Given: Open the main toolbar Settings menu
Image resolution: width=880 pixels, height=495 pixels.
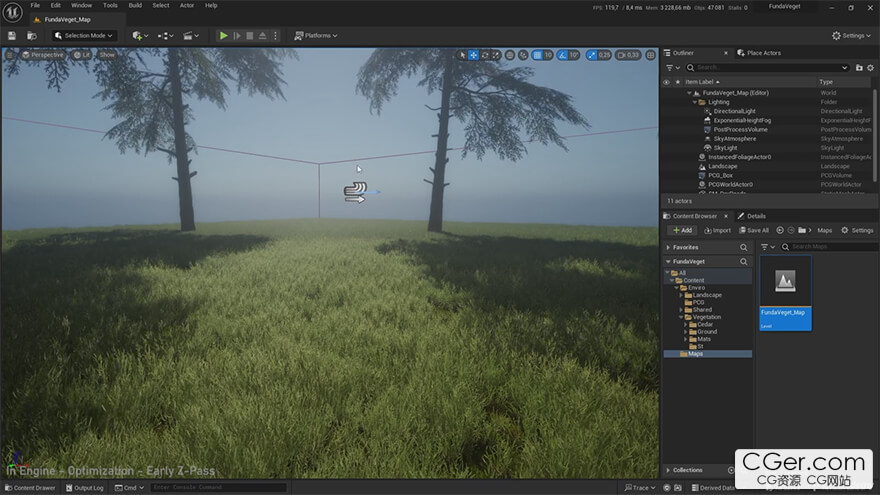Looking at the screenshot, I should pyautogui.click(x=851, y=35).
